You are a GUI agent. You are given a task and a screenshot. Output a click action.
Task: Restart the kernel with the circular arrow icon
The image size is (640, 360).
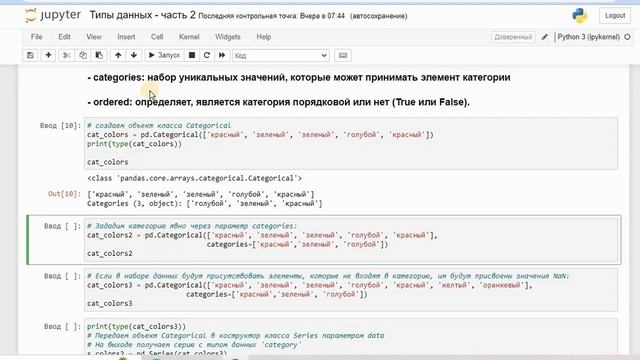tap(207, 55)
